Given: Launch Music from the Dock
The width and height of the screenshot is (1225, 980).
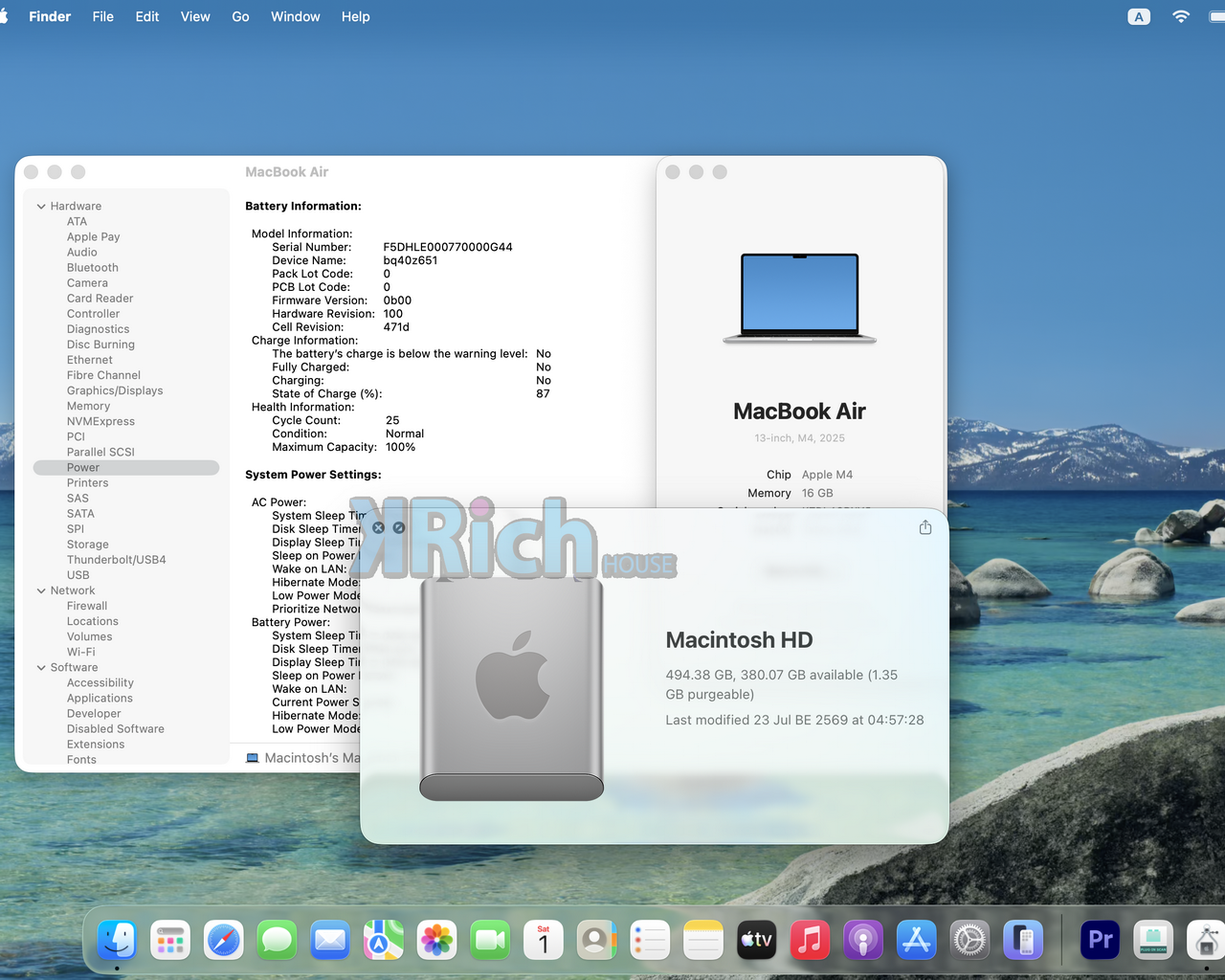Looking at the screenshot, I should [x=810, y=941].
